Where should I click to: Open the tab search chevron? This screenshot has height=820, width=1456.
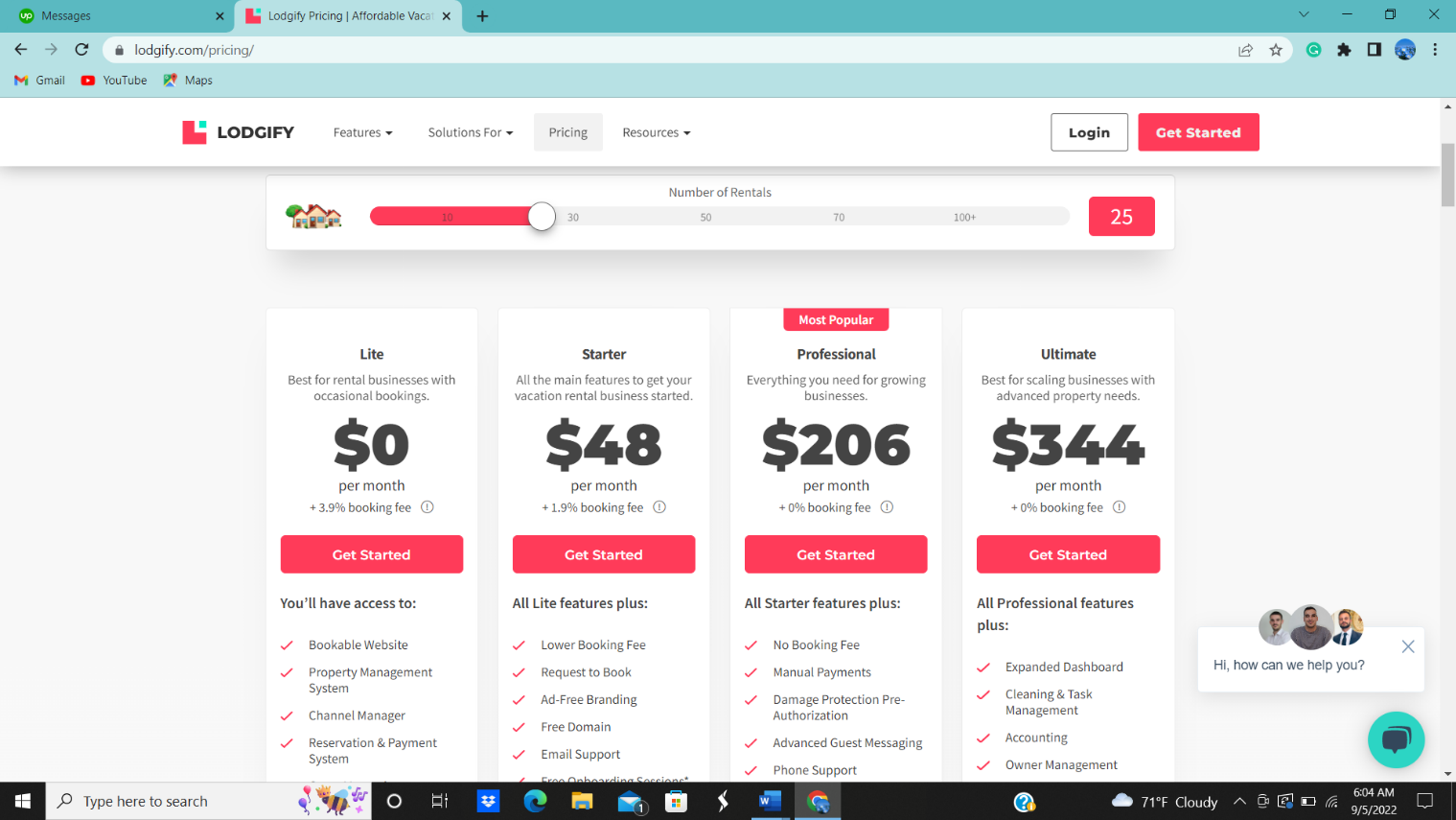(1304, 14)
